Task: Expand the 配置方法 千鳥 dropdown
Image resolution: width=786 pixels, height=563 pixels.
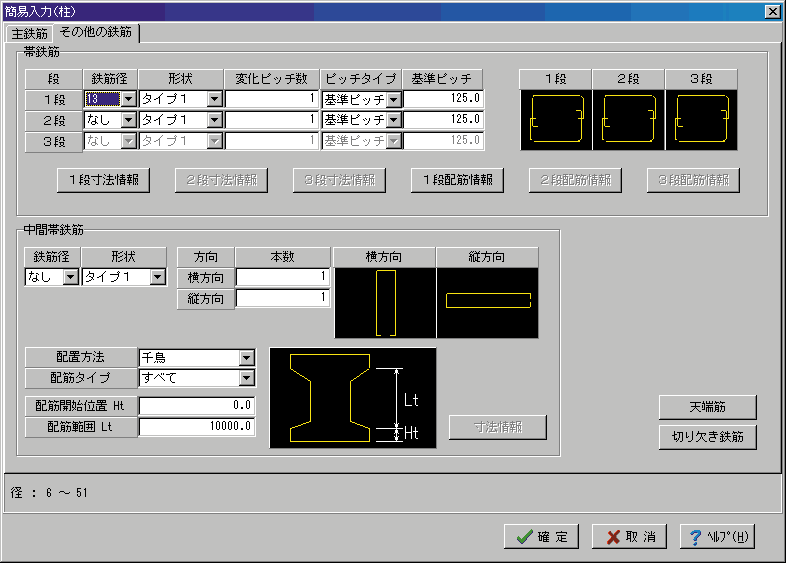Action: [x=246, y=358]
